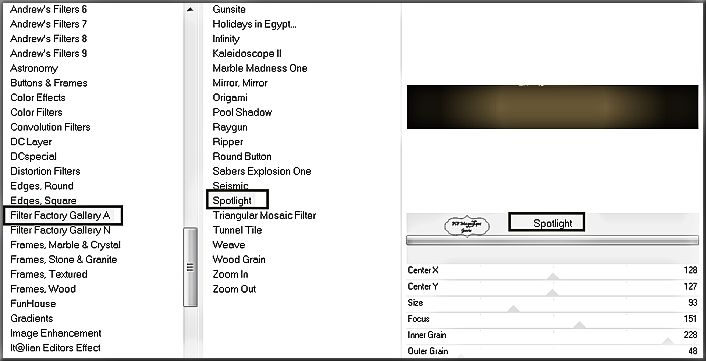Image resolution: width=706 pixels, height=361 pixels.
Task: Choose Buttons & Frames category
Action: [49, 83]
